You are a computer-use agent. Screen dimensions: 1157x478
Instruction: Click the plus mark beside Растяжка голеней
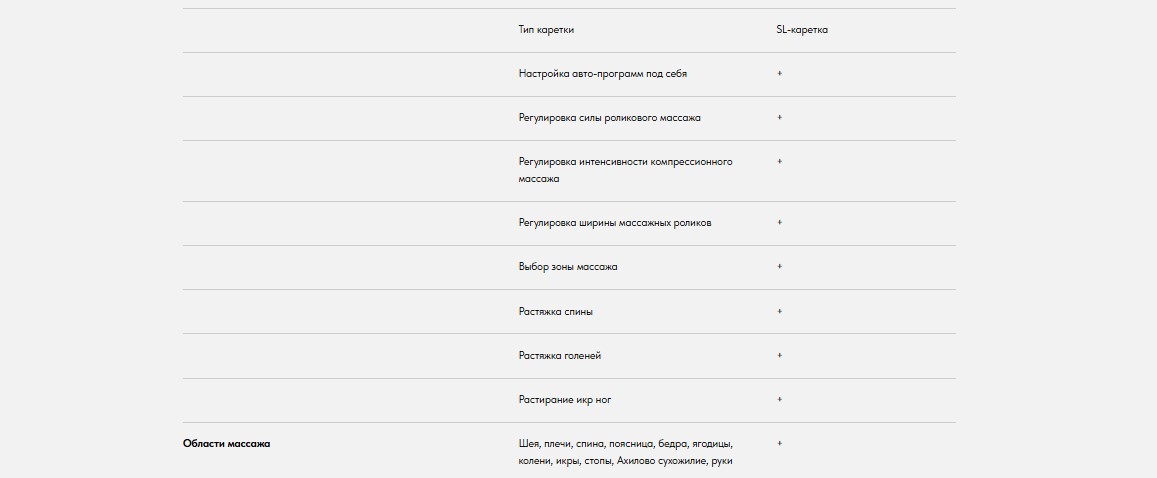(x=780, y=355)
